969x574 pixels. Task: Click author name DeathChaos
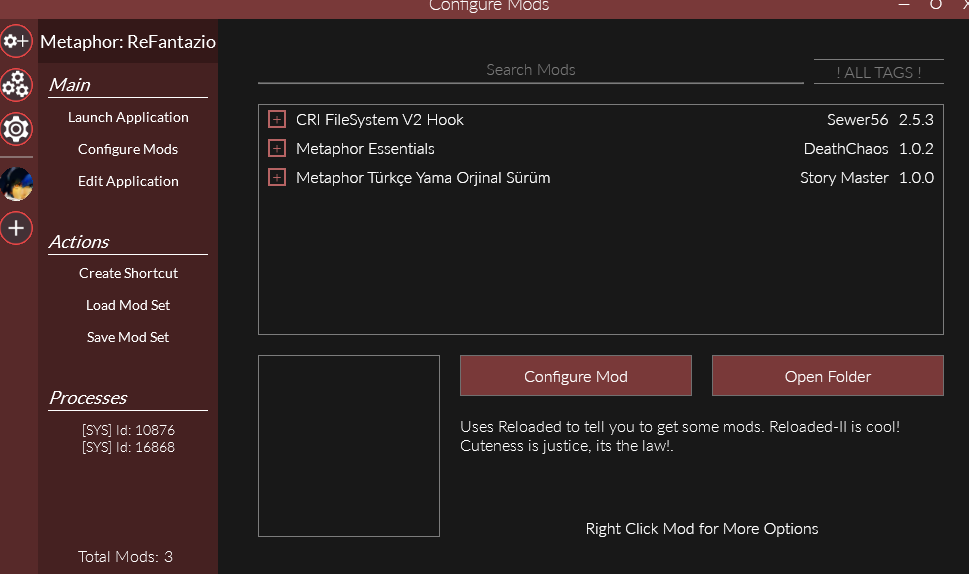[x=845, y=149]
